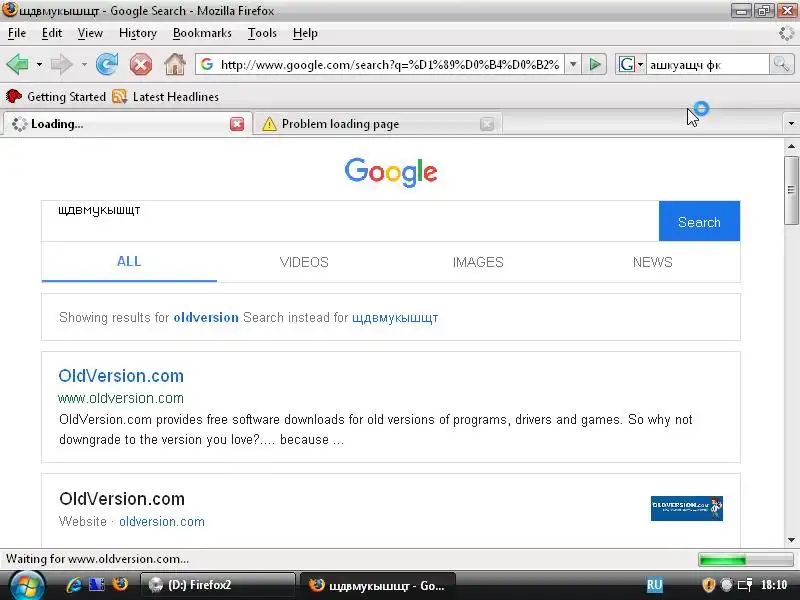Click the round grey tray icon beside the shield
The image size is (800, 600).
point(727,585)
